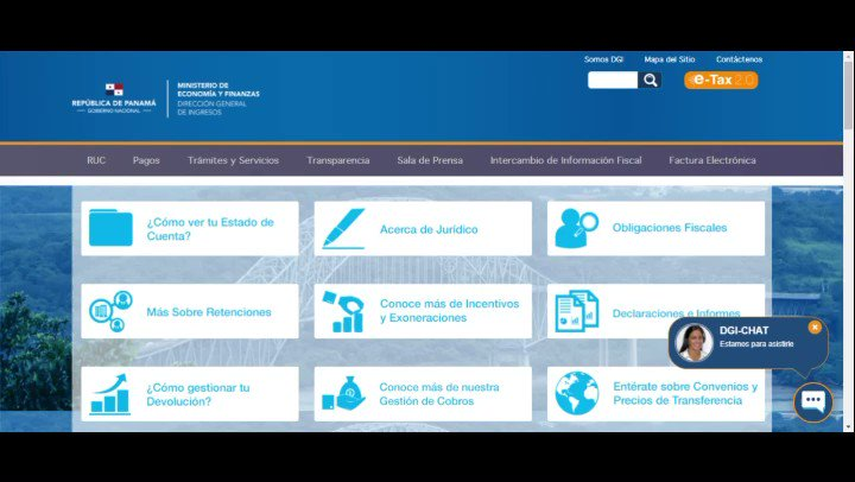Click the e-Tax 2.0 button
Image resolution: width=855 pixels, height=482 pixels.
click(x=721, y=80)
